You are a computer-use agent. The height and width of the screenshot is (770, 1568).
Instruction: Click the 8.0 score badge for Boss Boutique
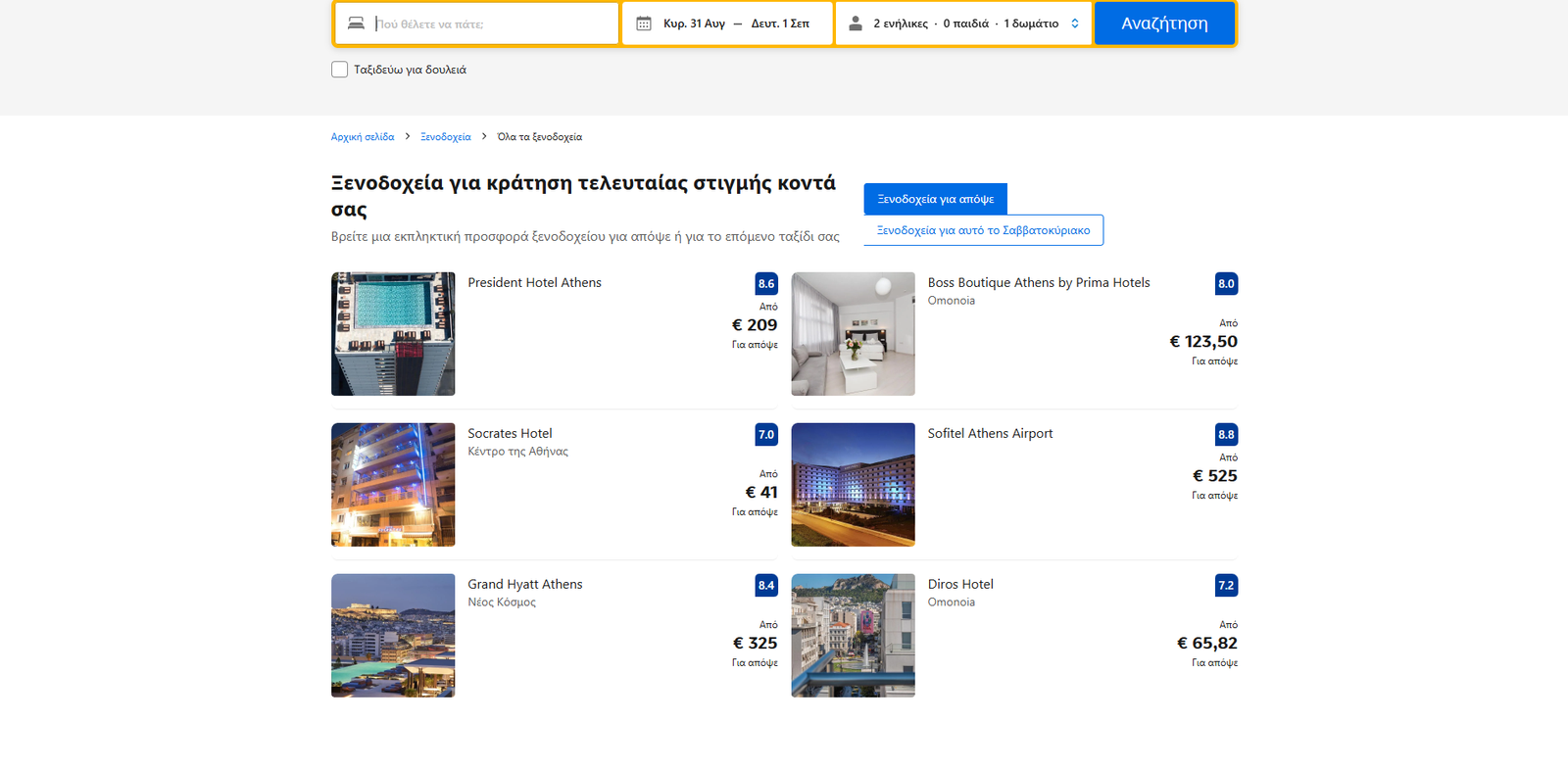pos(1226,284)
